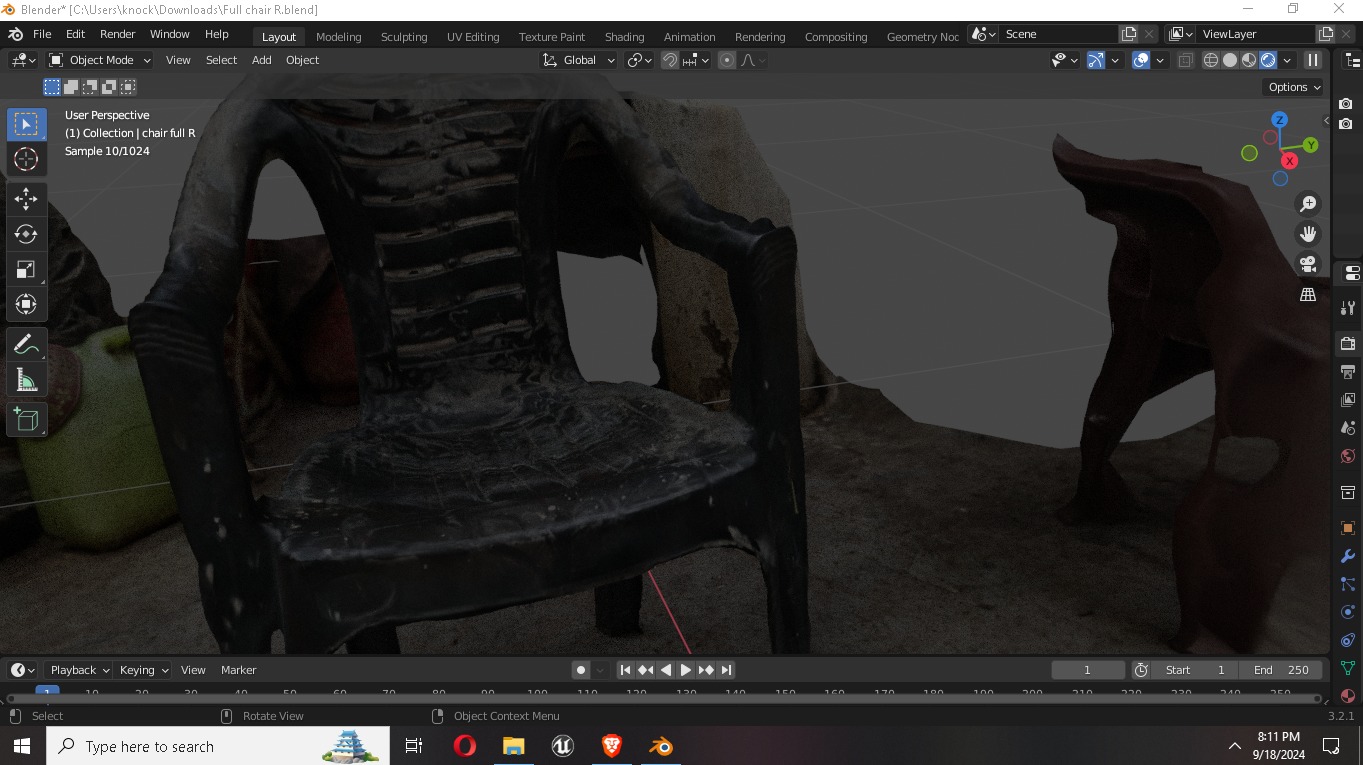Open the pivot point dropdown
Viewport: 1363px width, 765px height.
[640, 60]
